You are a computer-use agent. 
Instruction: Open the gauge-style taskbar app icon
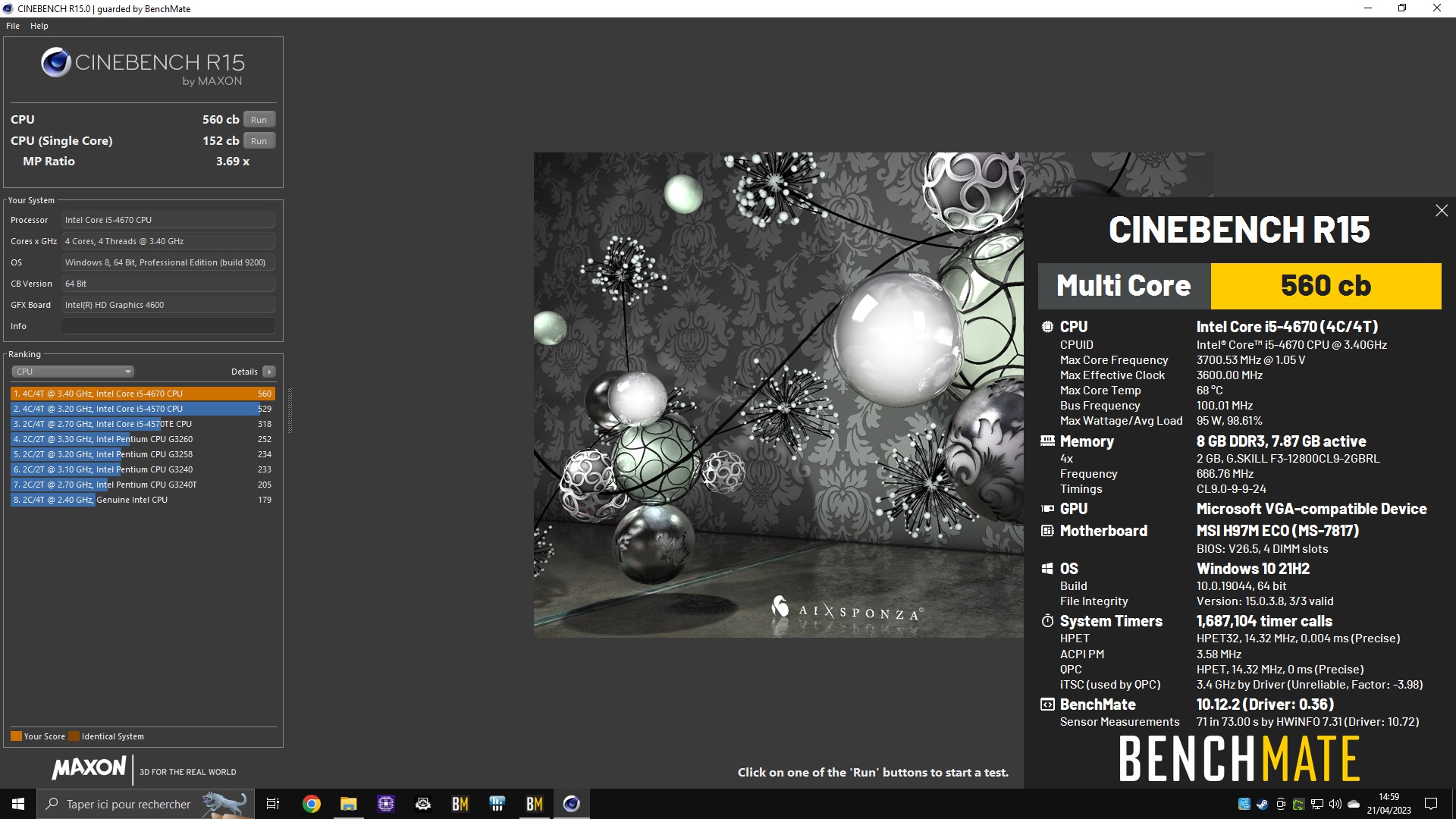[422, 804]
